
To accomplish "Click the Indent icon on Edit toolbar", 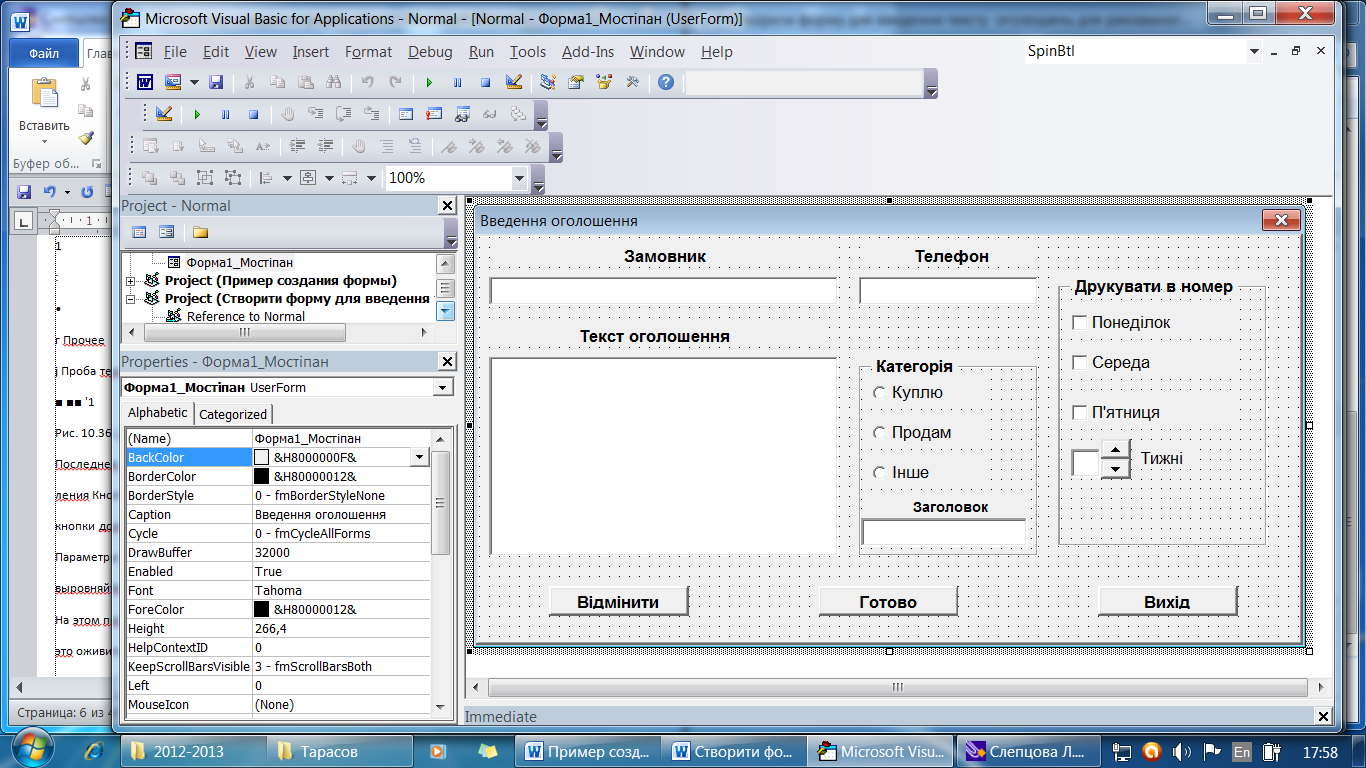I will [x=297, y=146].
